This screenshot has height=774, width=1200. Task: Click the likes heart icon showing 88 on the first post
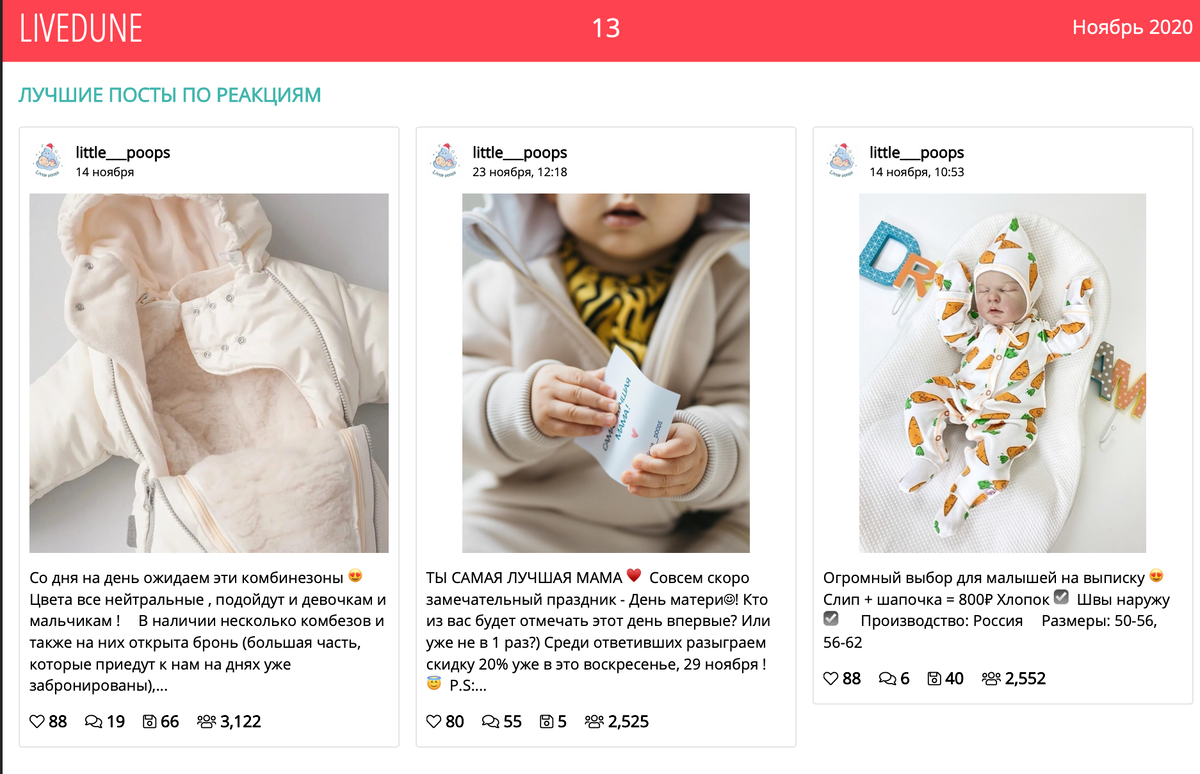tap(37, 721)
